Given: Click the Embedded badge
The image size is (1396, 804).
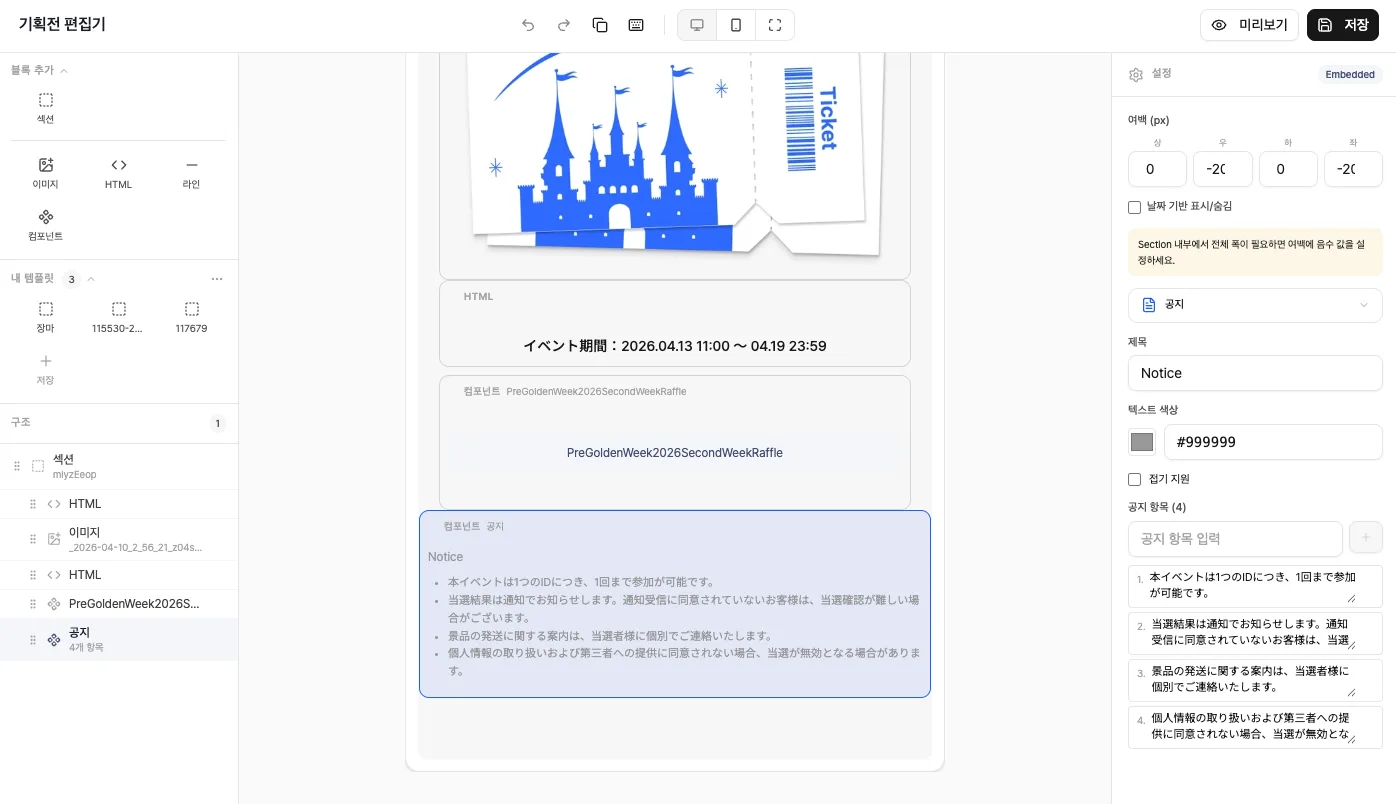Looking at the screenshot, I should [1350, 74].
